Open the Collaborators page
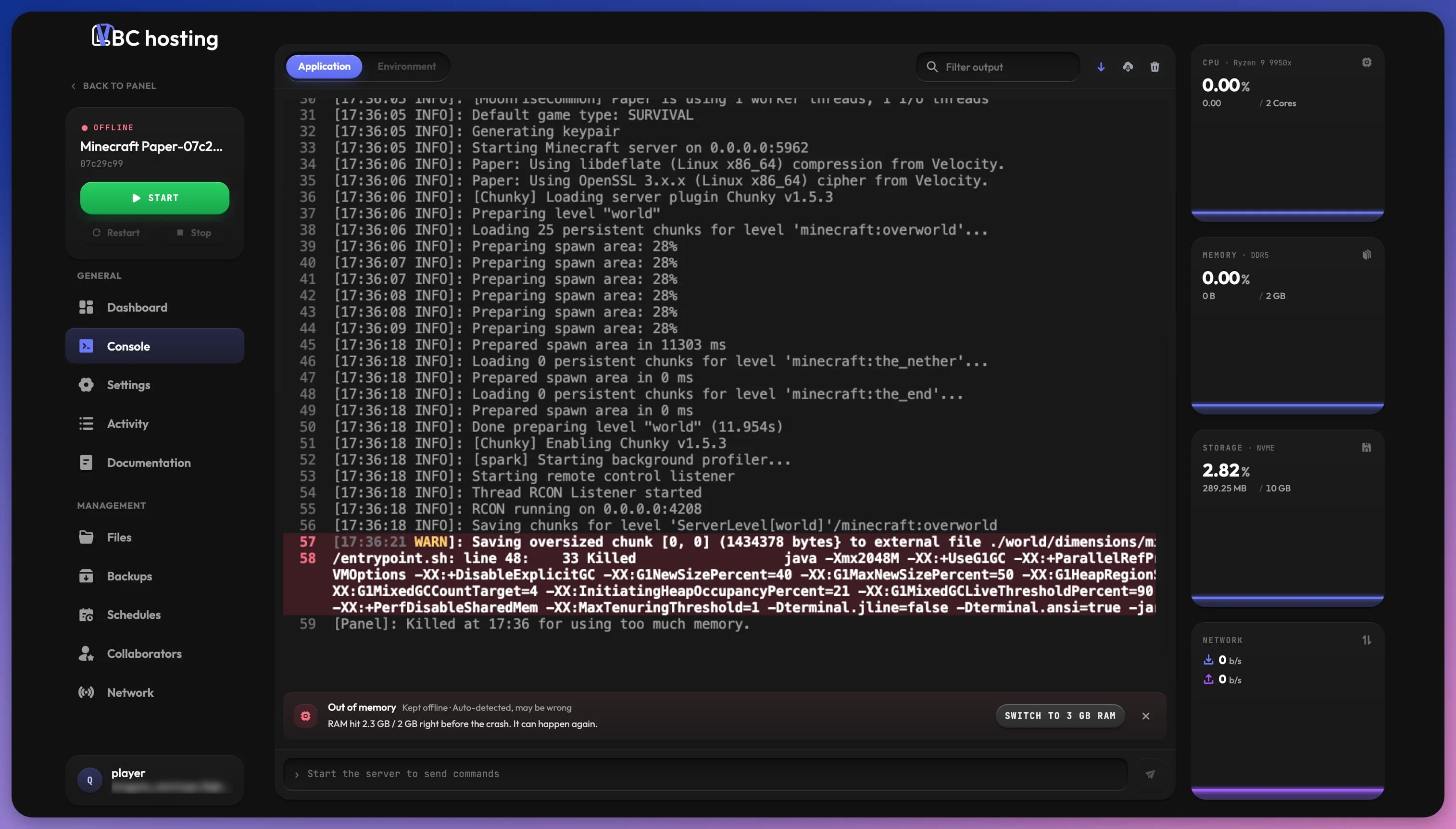The height and width of the screenshot is (829, 1456). (155, 653)
